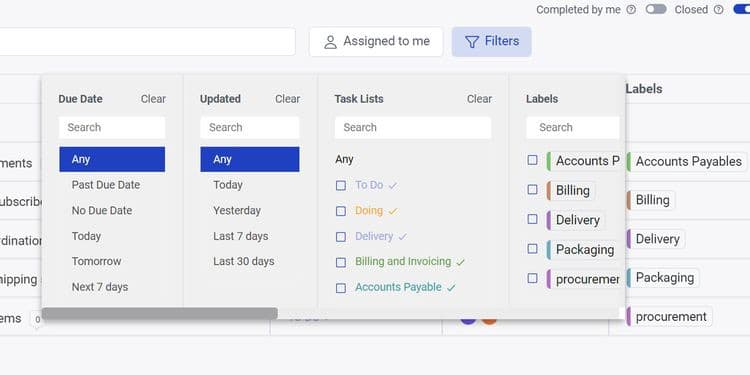Click help icon next to Completed by me
This screenshot has width=750, height=375.
click(631, 10)
